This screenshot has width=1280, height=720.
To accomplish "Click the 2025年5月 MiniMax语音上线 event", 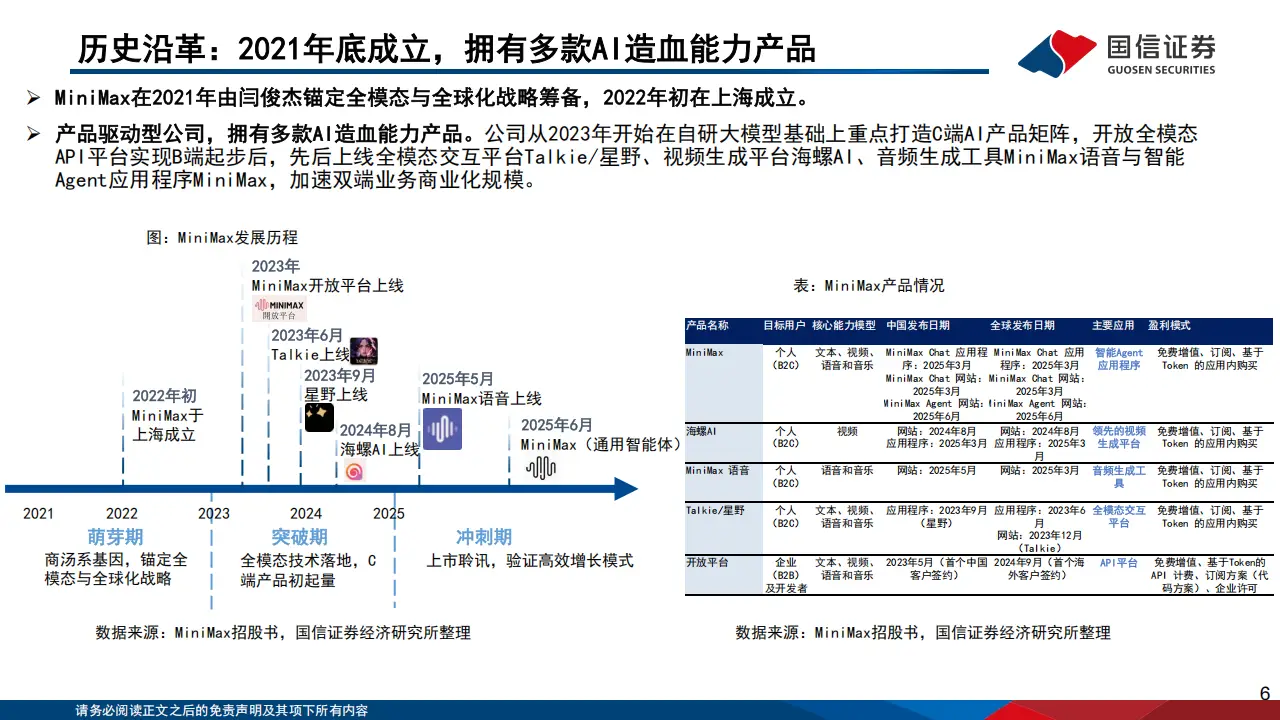I will (x=481, y=388).
